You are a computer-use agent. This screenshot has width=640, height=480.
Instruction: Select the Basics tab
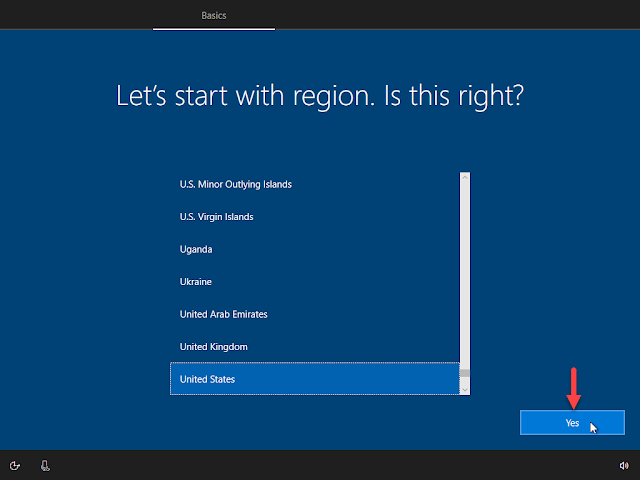click(214, 16)
